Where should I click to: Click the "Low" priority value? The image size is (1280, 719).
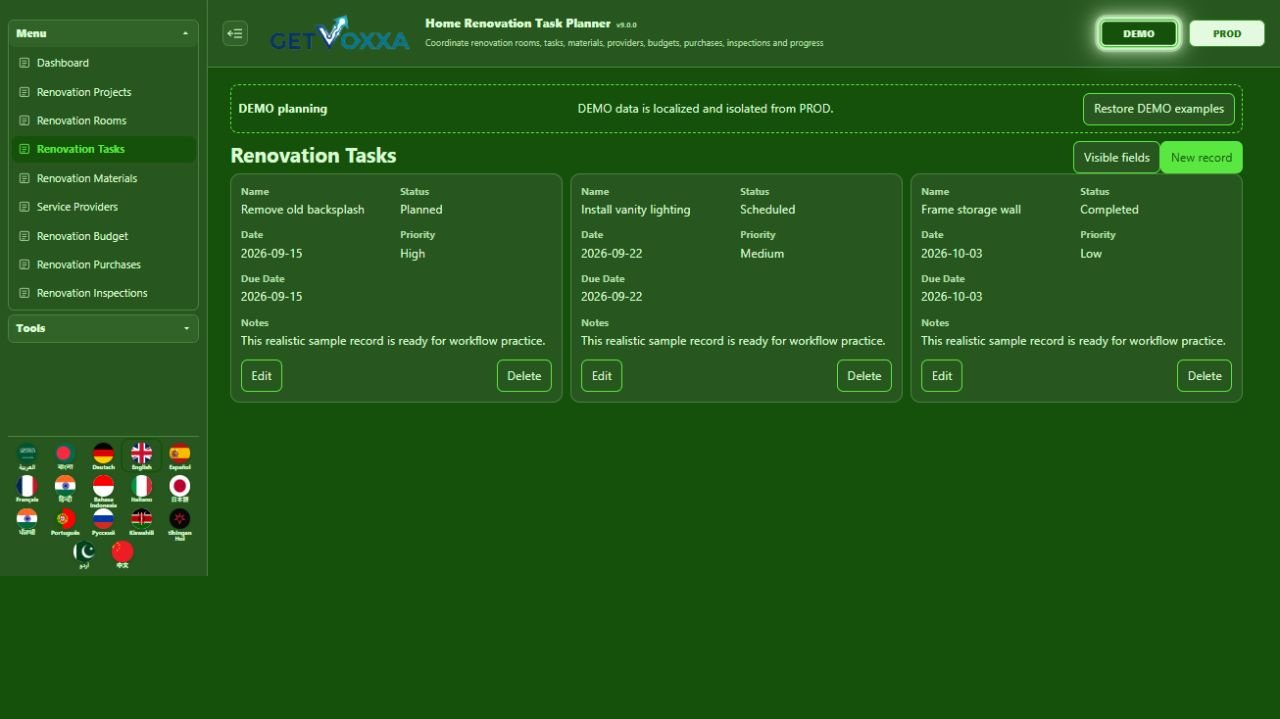point(1091,254)
